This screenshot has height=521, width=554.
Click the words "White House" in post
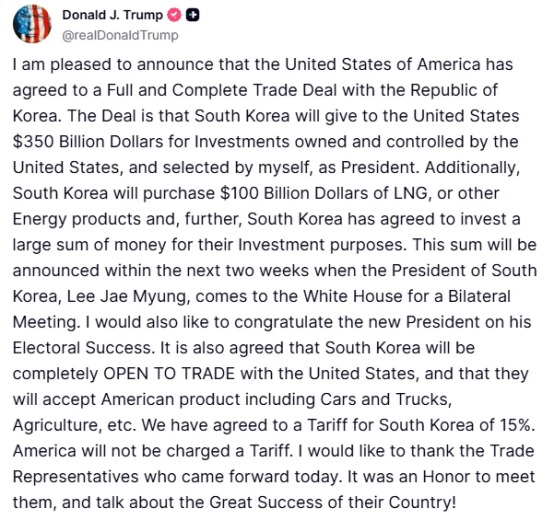353,297
